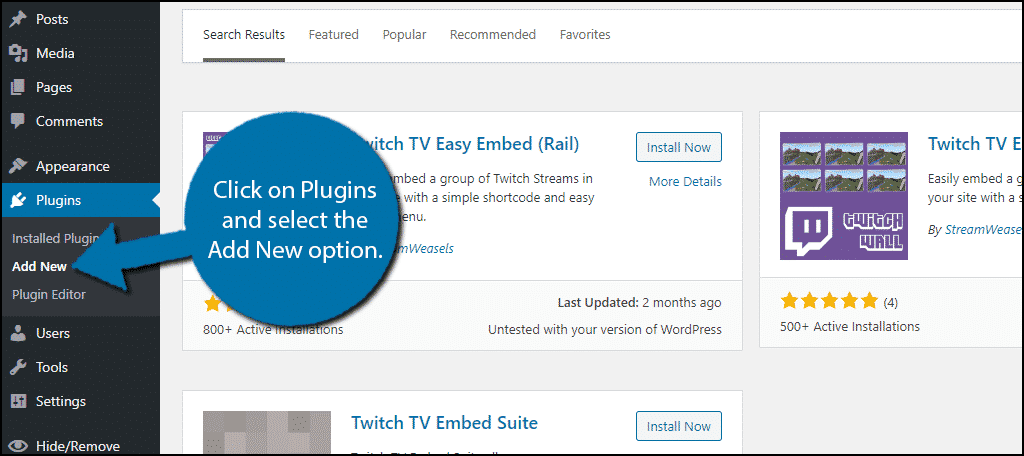Open More Details link for Rail plugin
Screen dimensions: 1024x456
685,182
